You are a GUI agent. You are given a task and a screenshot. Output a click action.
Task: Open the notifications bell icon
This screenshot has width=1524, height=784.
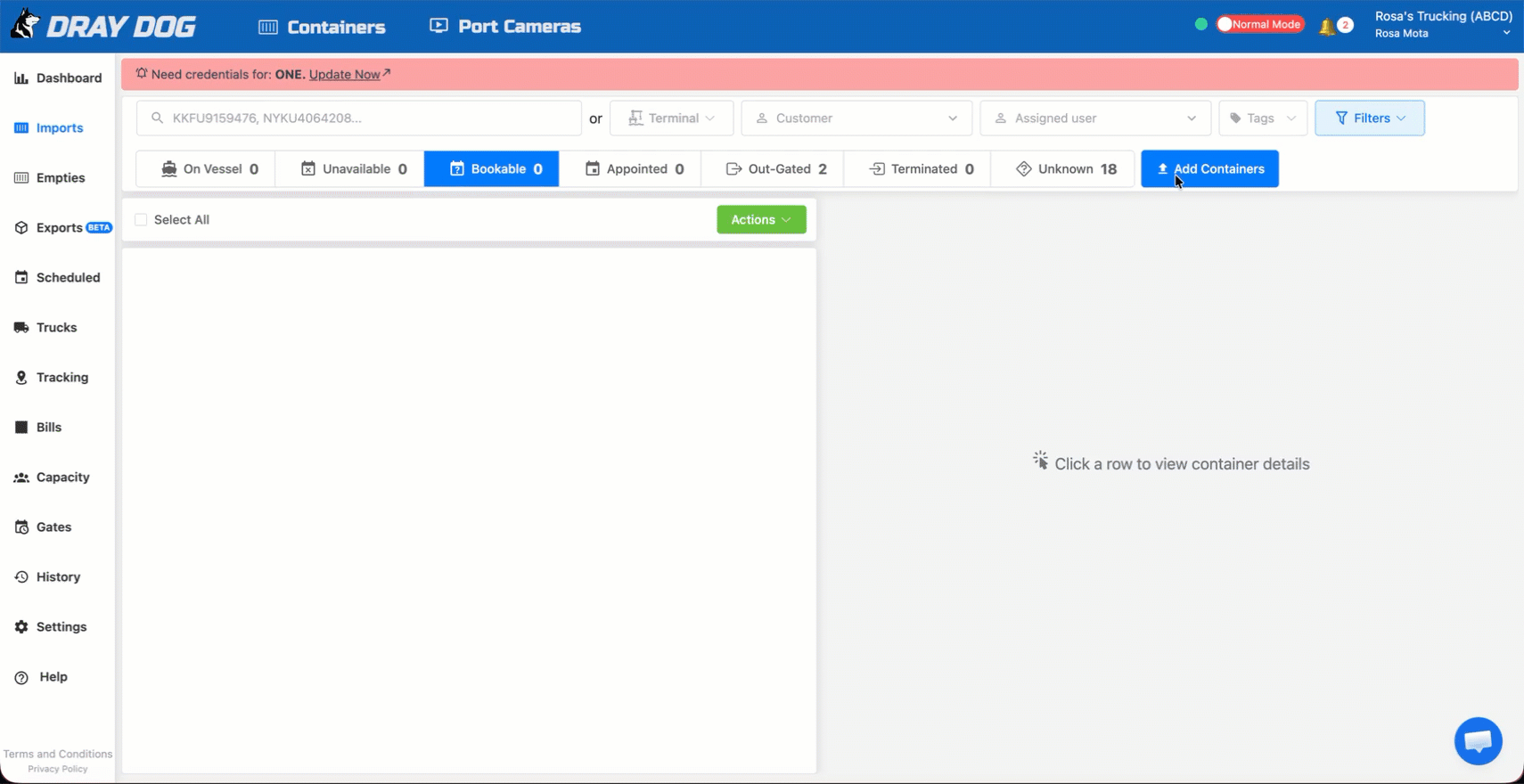[1328, 26]
